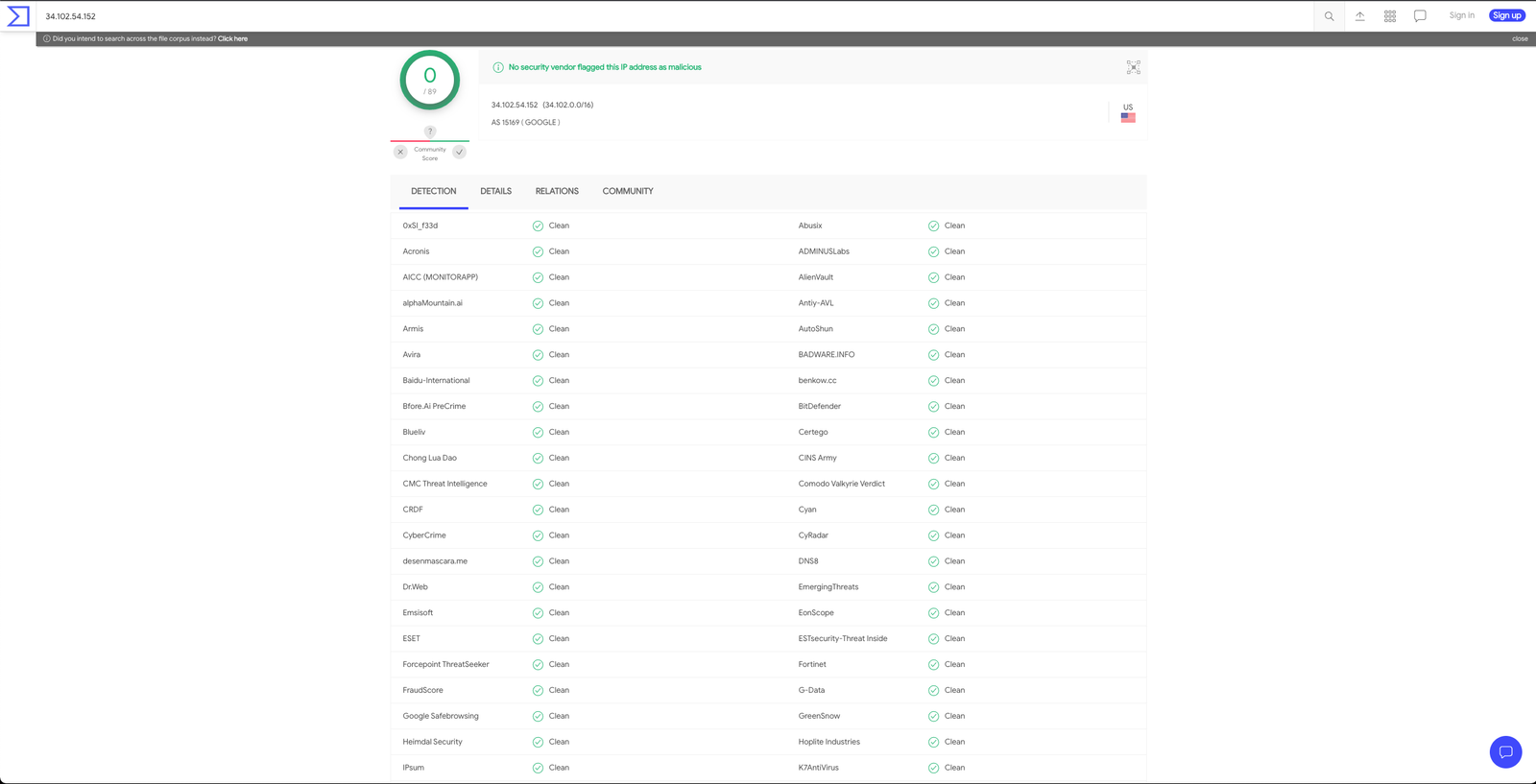Image resolution: width=1536 pixels, height=784 pixels.
Task: Click the alphaMountain.ai vendor name
Action: (x=433, y=303)
